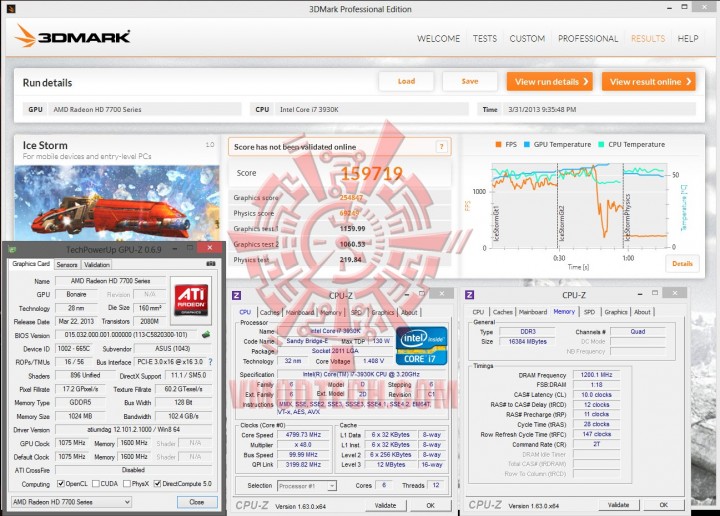
Task: Click the DRAM Frequency value 1200.1 MHz
Action: click(x=596, y=375)
